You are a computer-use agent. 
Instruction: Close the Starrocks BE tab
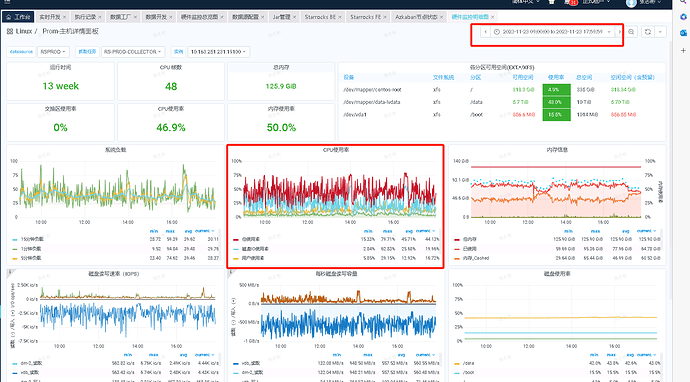pyautogui.click(x=340, y=17)
